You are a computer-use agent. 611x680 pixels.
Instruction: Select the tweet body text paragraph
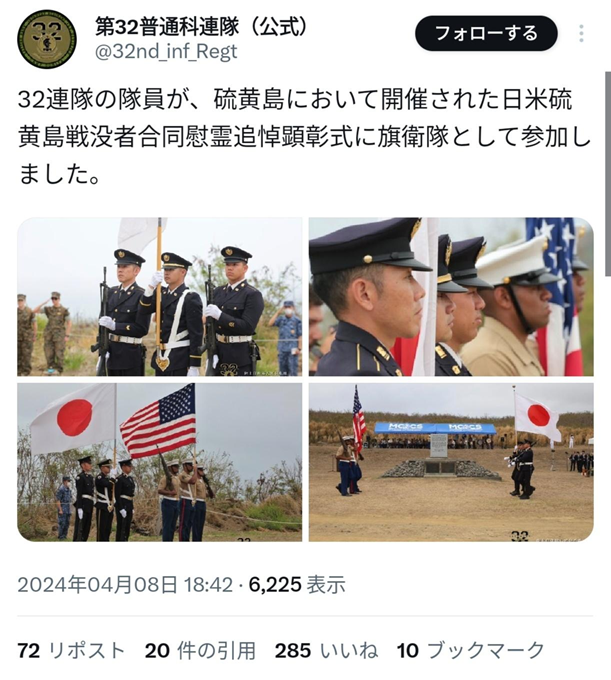click(304, 137)
